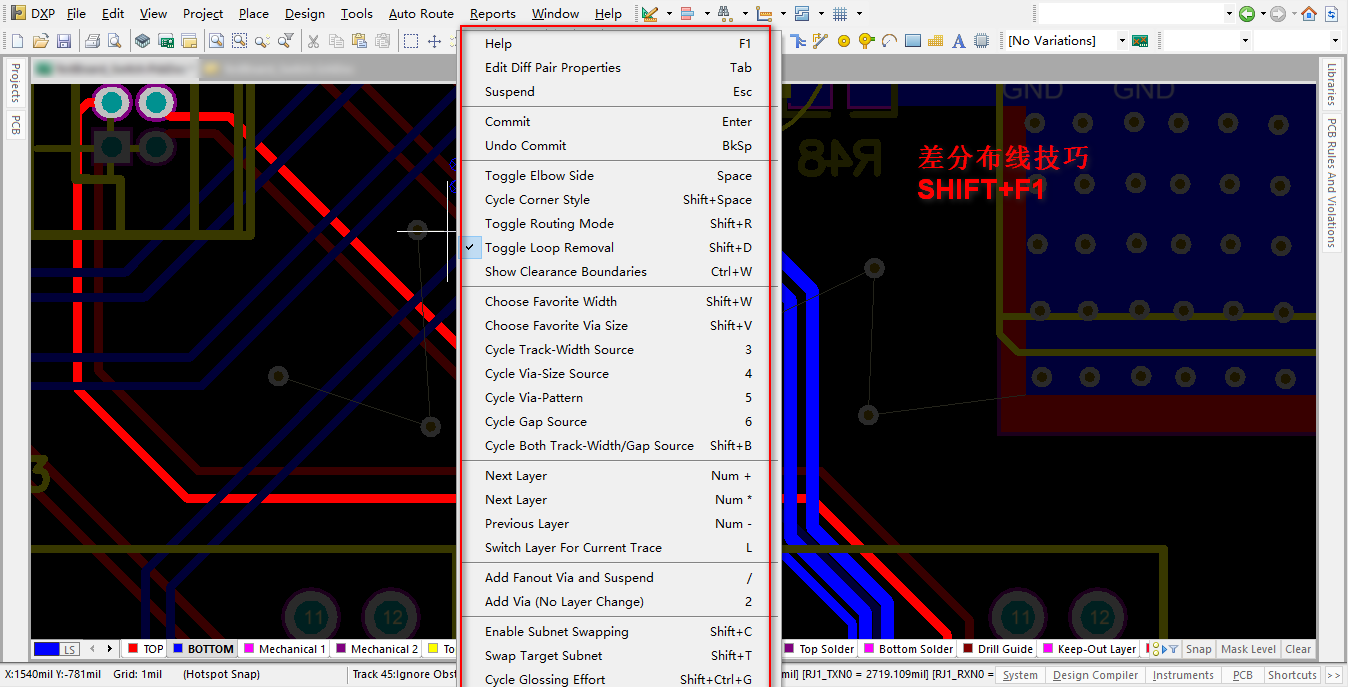Screen dimensions: 1348x687
Task: Expand the Libraries side panel
Action: [1331, 85]
